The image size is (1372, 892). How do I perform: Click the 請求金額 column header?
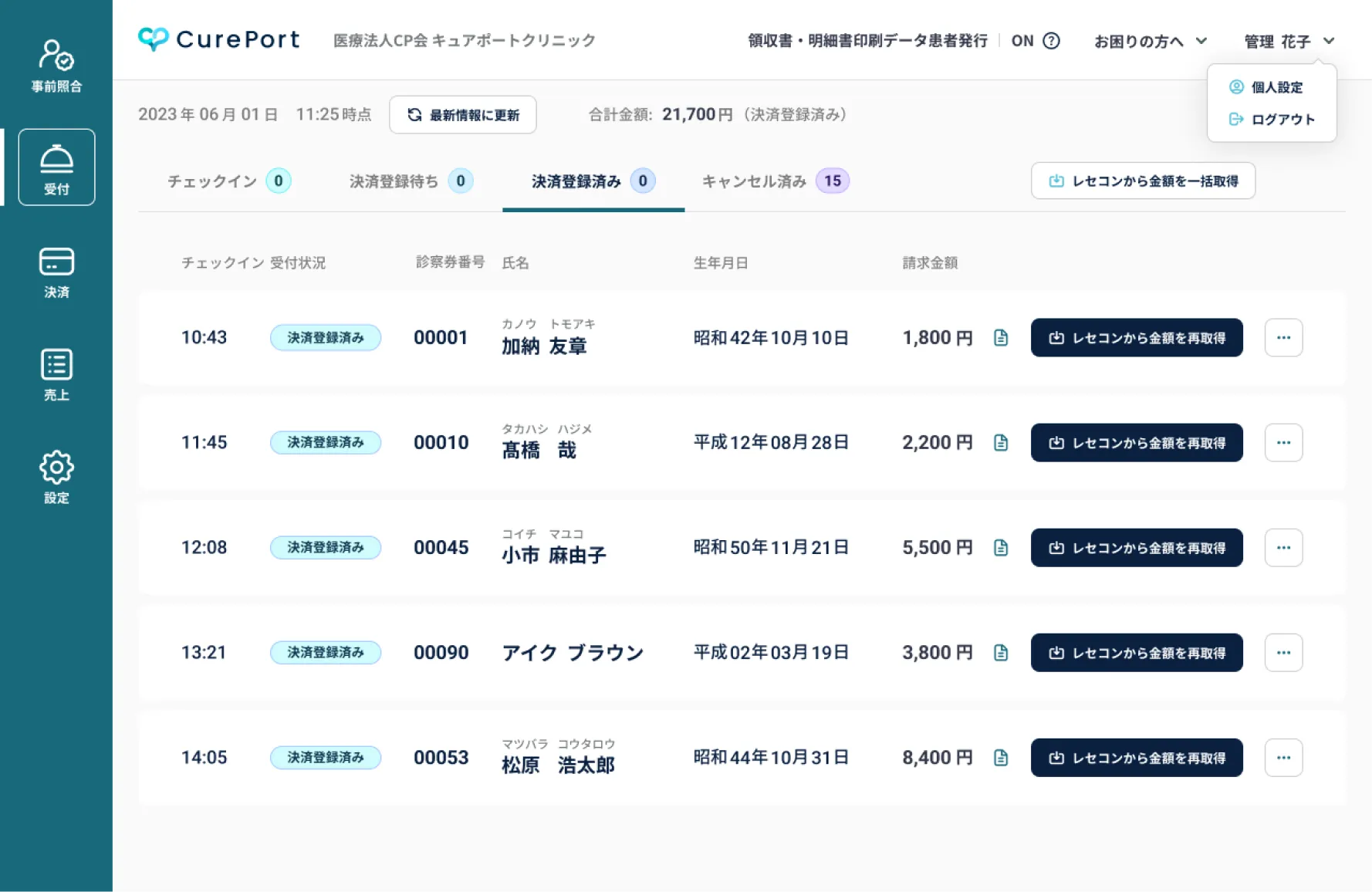coord(930,263)
